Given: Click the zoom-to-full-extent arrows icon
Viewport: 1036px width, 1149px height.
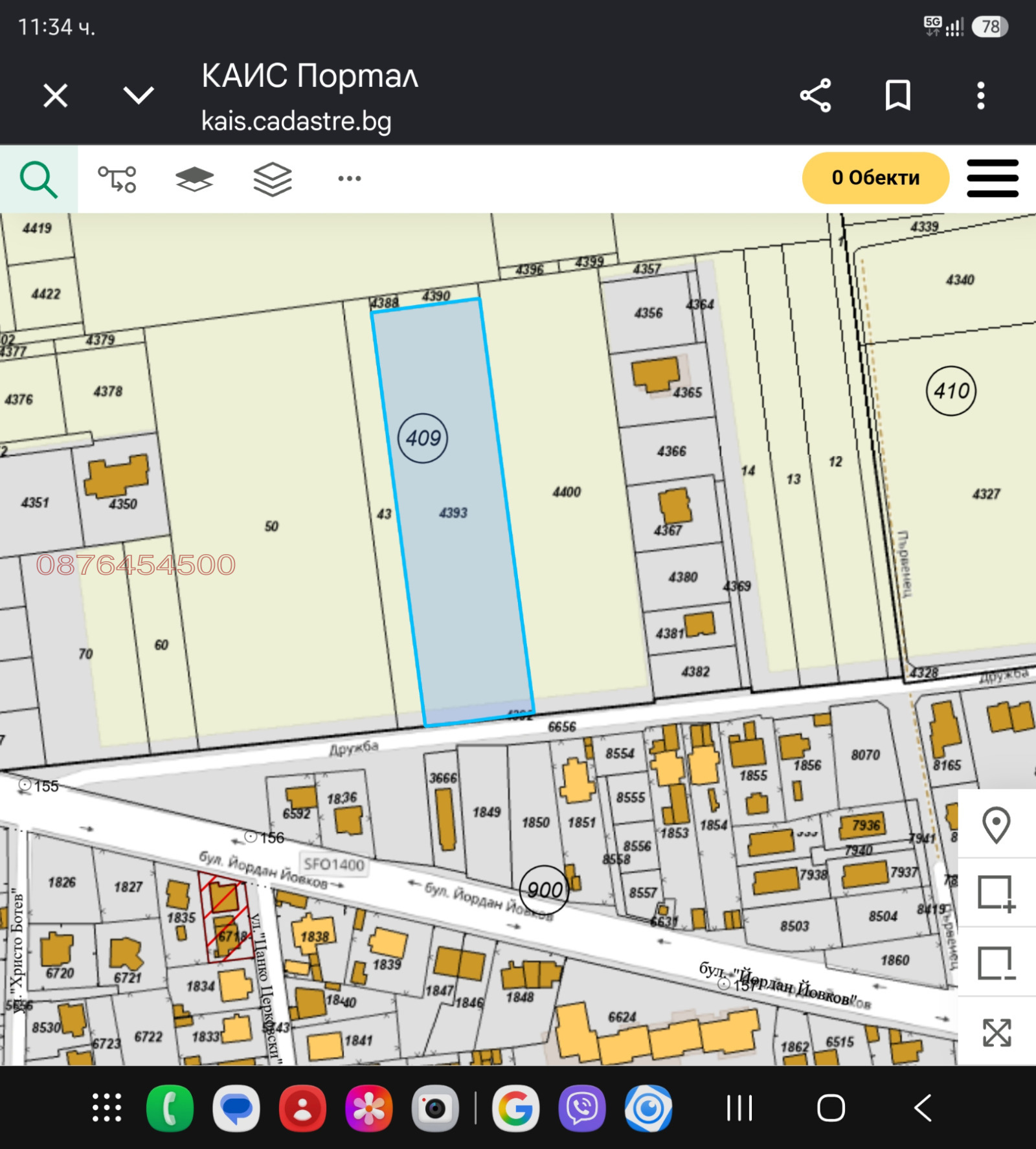Looking at the screenshot, I should click(x=997, y=1032).
